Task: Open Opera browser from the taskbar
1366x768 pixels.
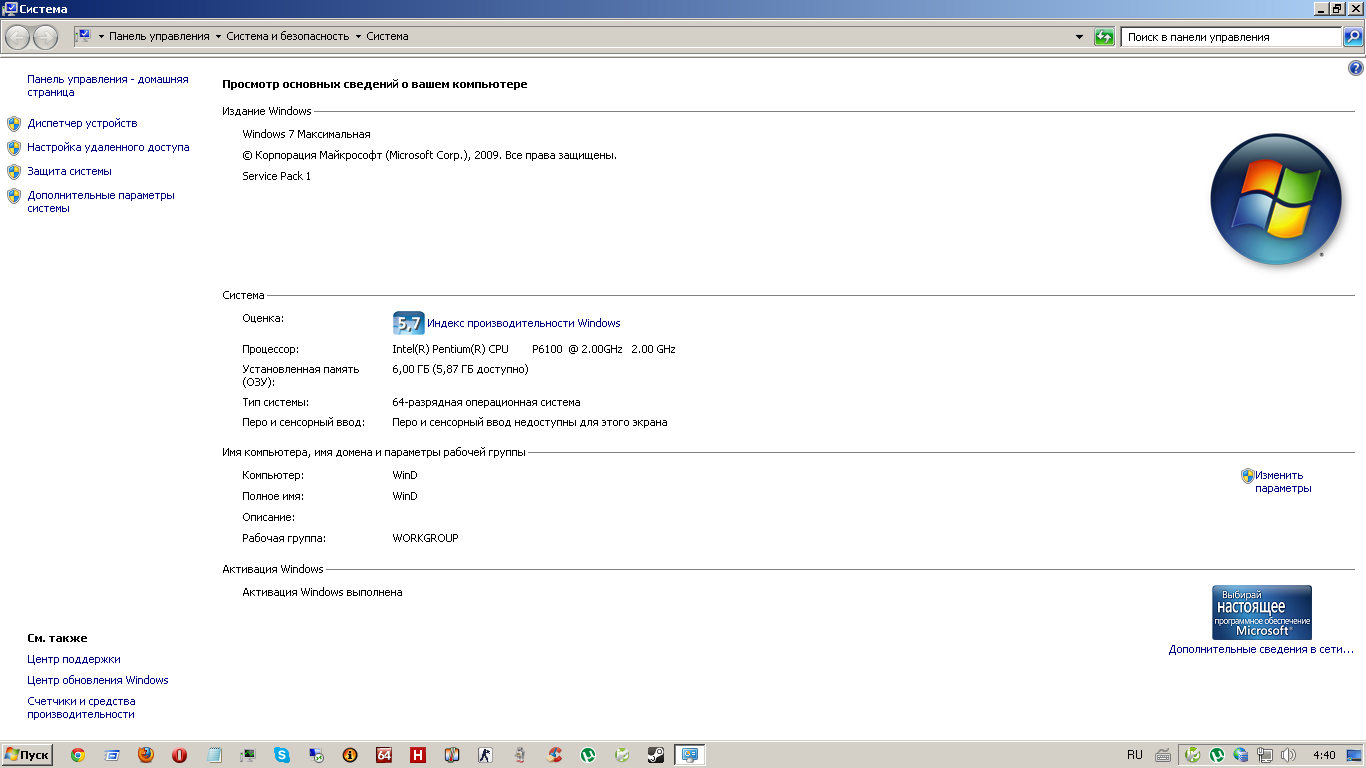Action: pos(180,755)
